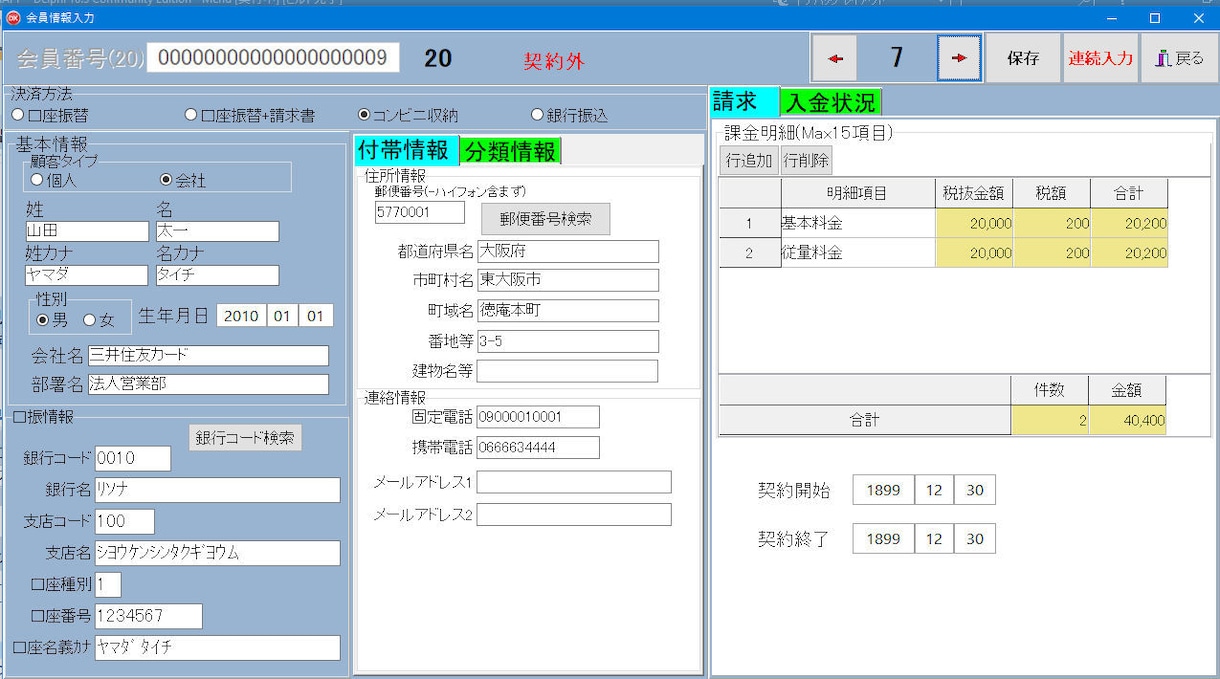Screen dimensions: 1220x679
Task: Click 携帯電話 field 0666634444
Action: click(538, 447)
